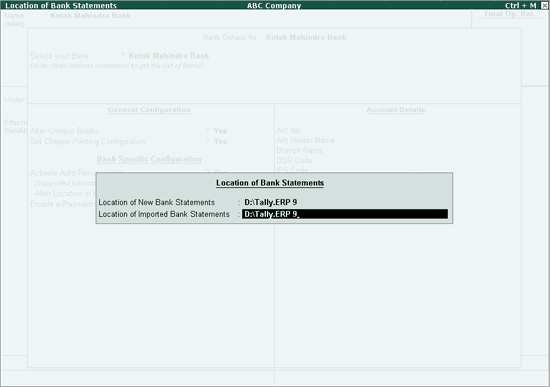Click the note about Internet connection
This screenshot has width=550, height=387.
(x=117, y=66)
